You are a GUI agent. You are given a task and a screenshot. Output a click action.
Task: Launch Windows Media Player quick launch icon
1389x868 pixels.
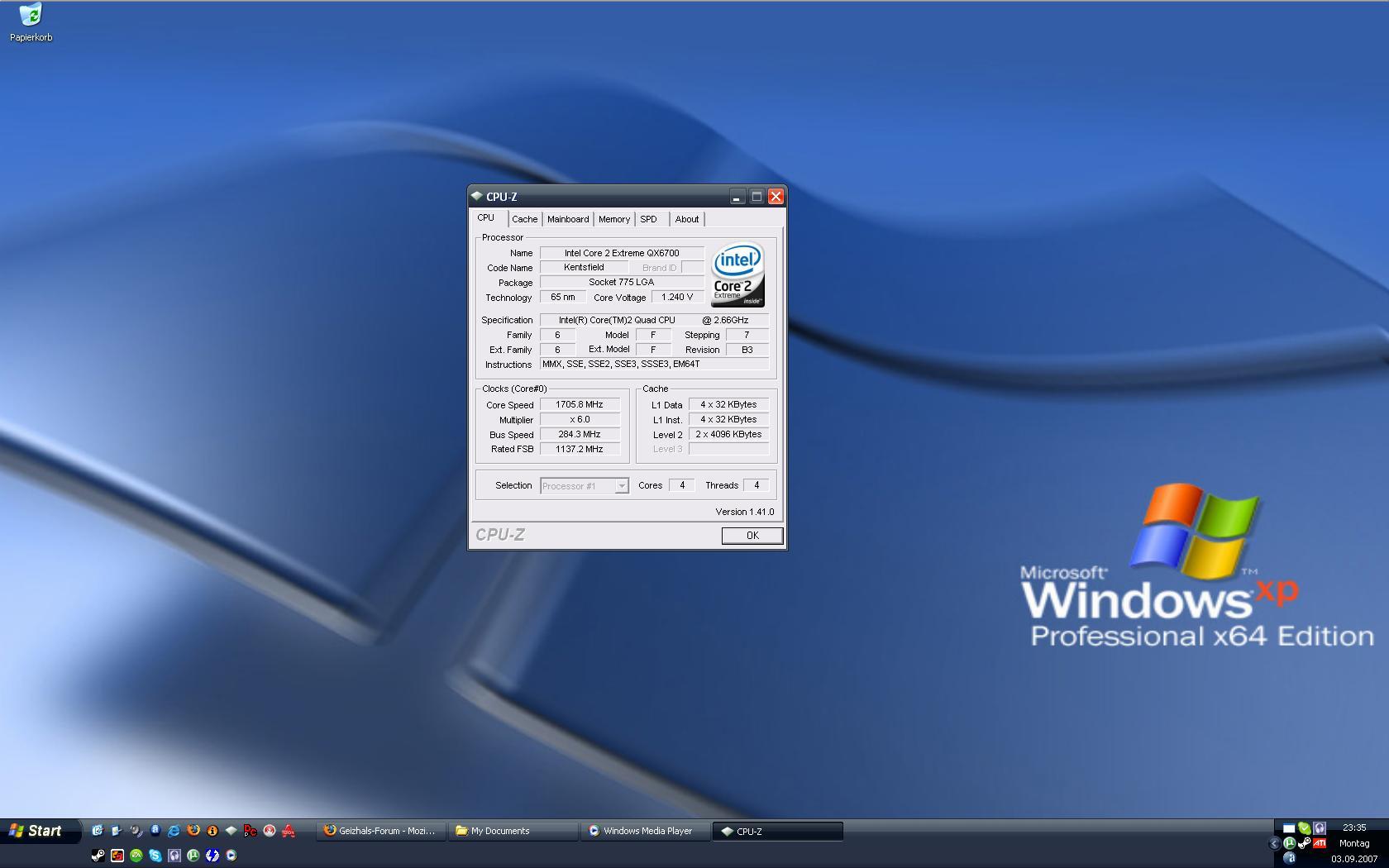click(x=231, y=856)
